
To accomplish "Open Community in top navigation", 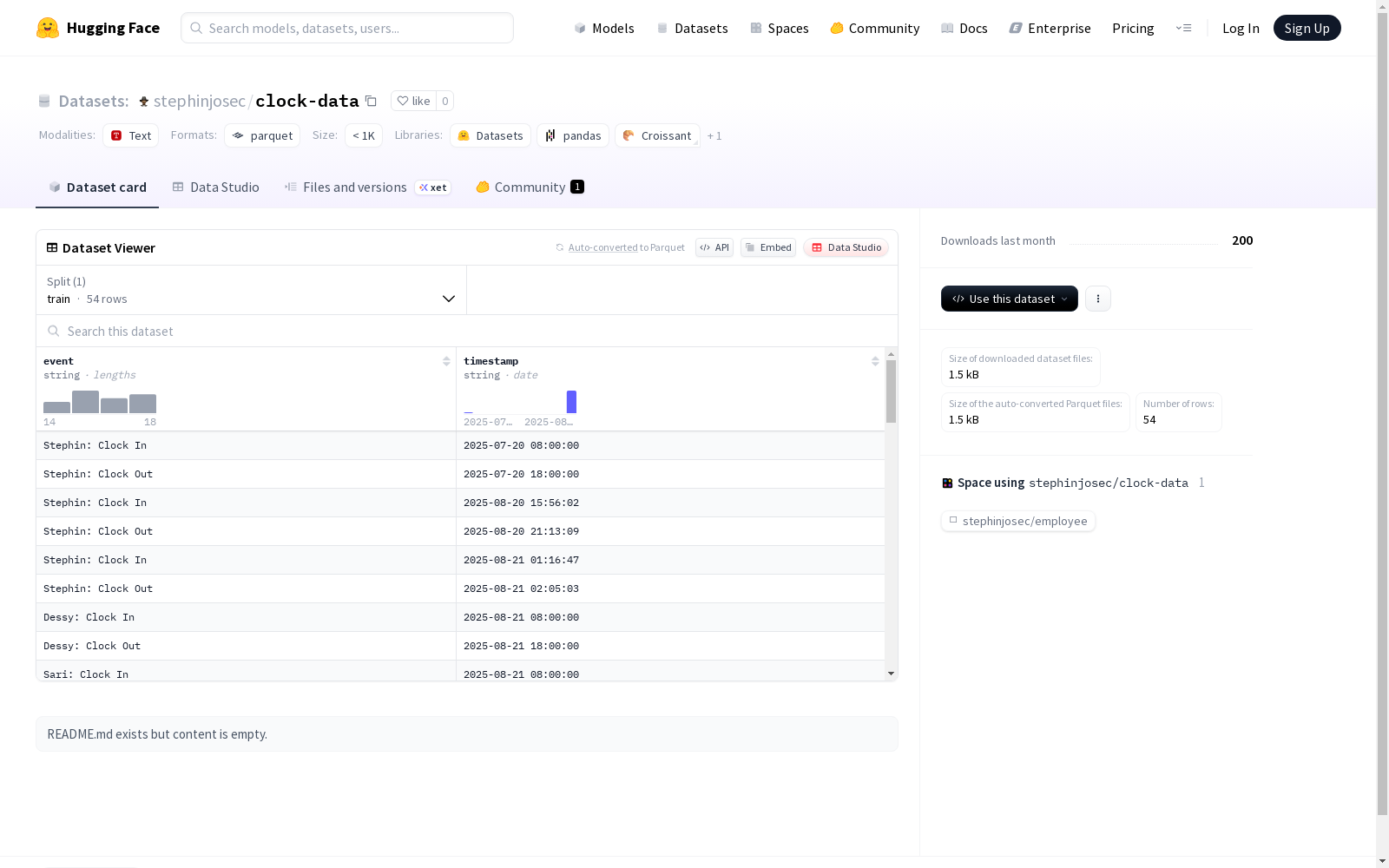I will [x=875, y=28].
